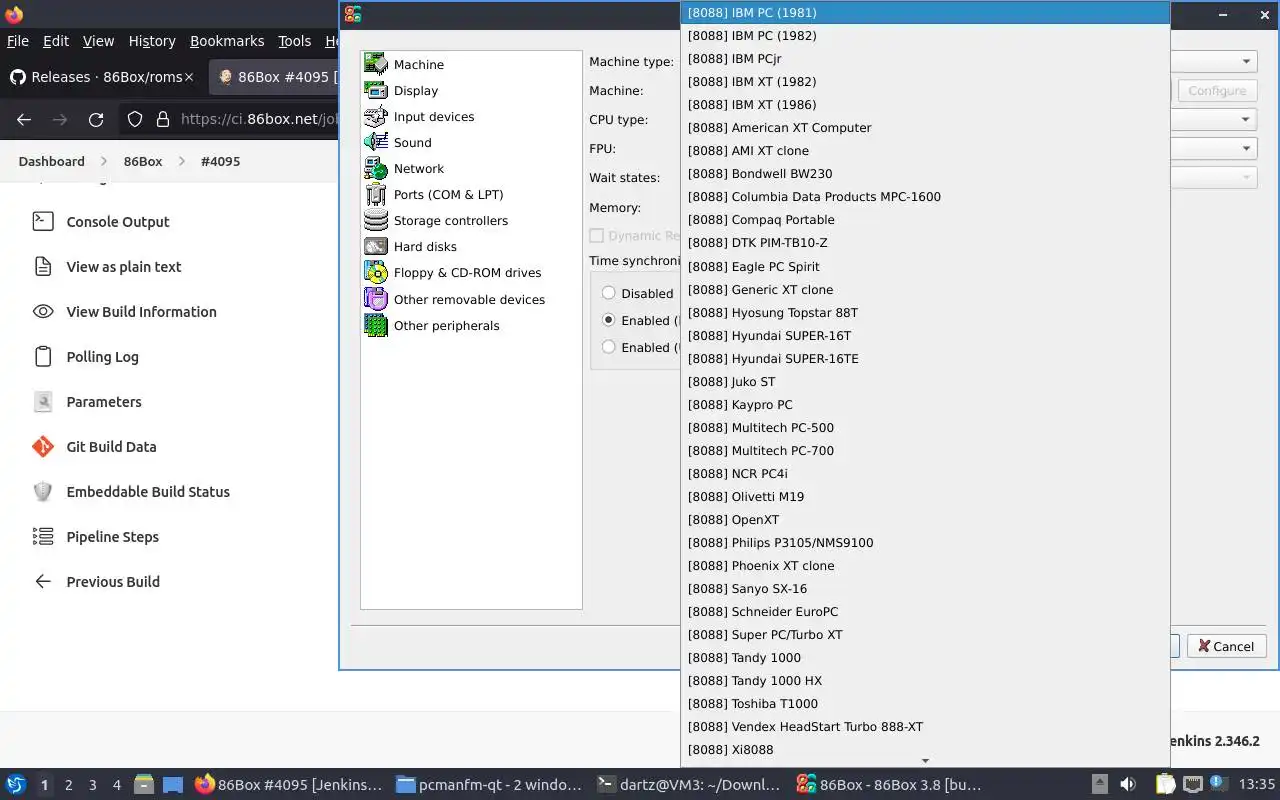Click the Configure button beside Machine

pyautogui.click(x=1217, y=90)
